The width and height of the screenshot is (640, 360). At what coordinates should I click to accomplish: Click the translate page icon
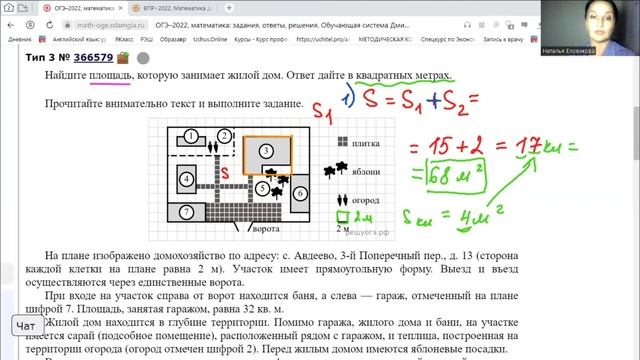pyautogui.click(x=496, y=25)
